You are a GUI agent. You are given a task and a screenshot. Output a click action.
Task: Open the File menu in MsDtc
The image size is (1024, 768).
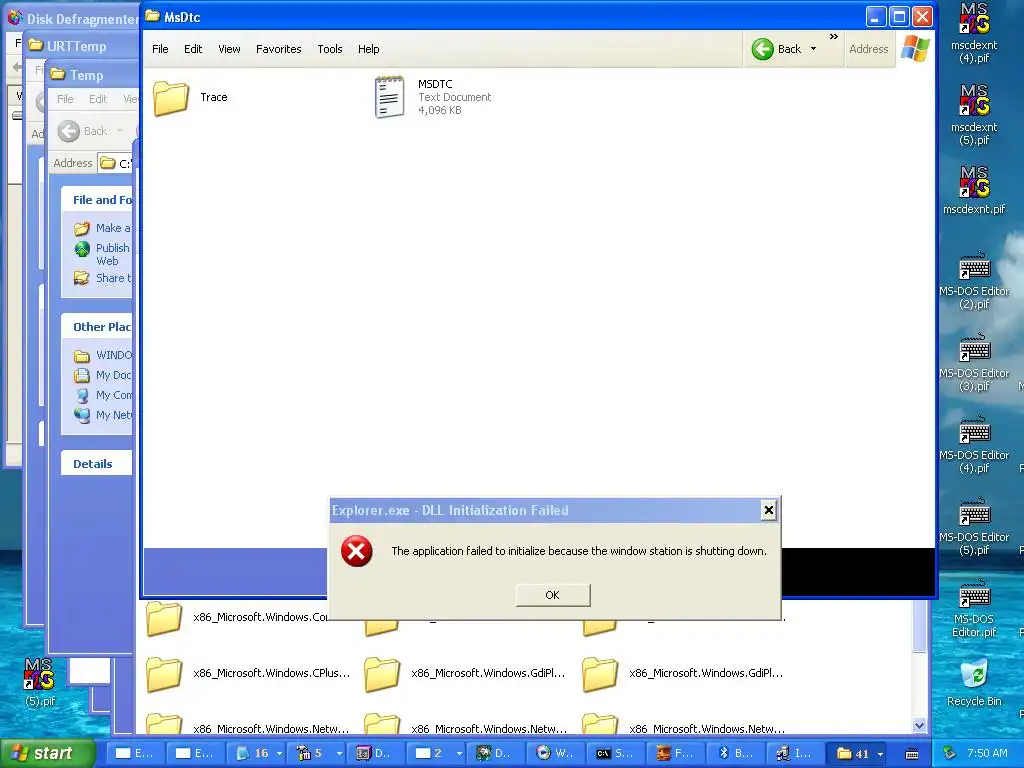[160, 49]
